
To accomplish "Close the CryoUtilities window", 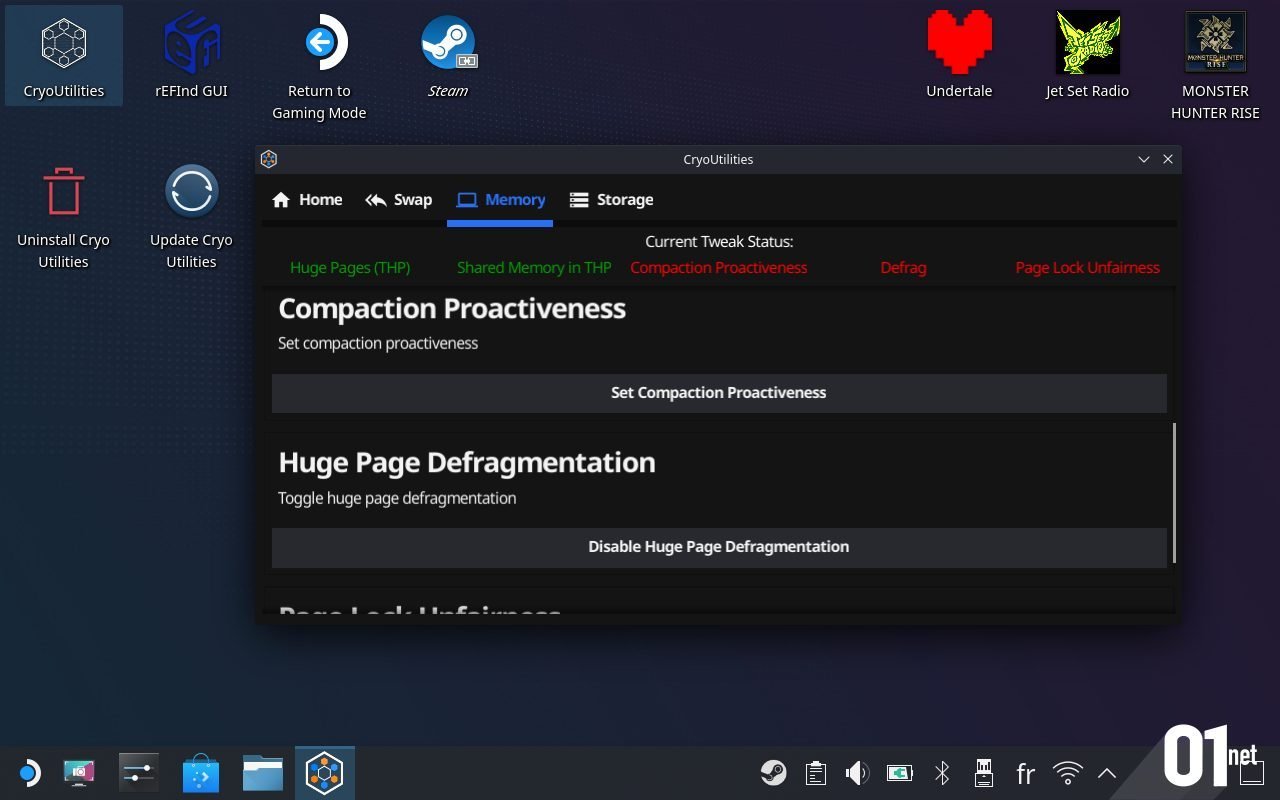I will [x=1167, y=159].
